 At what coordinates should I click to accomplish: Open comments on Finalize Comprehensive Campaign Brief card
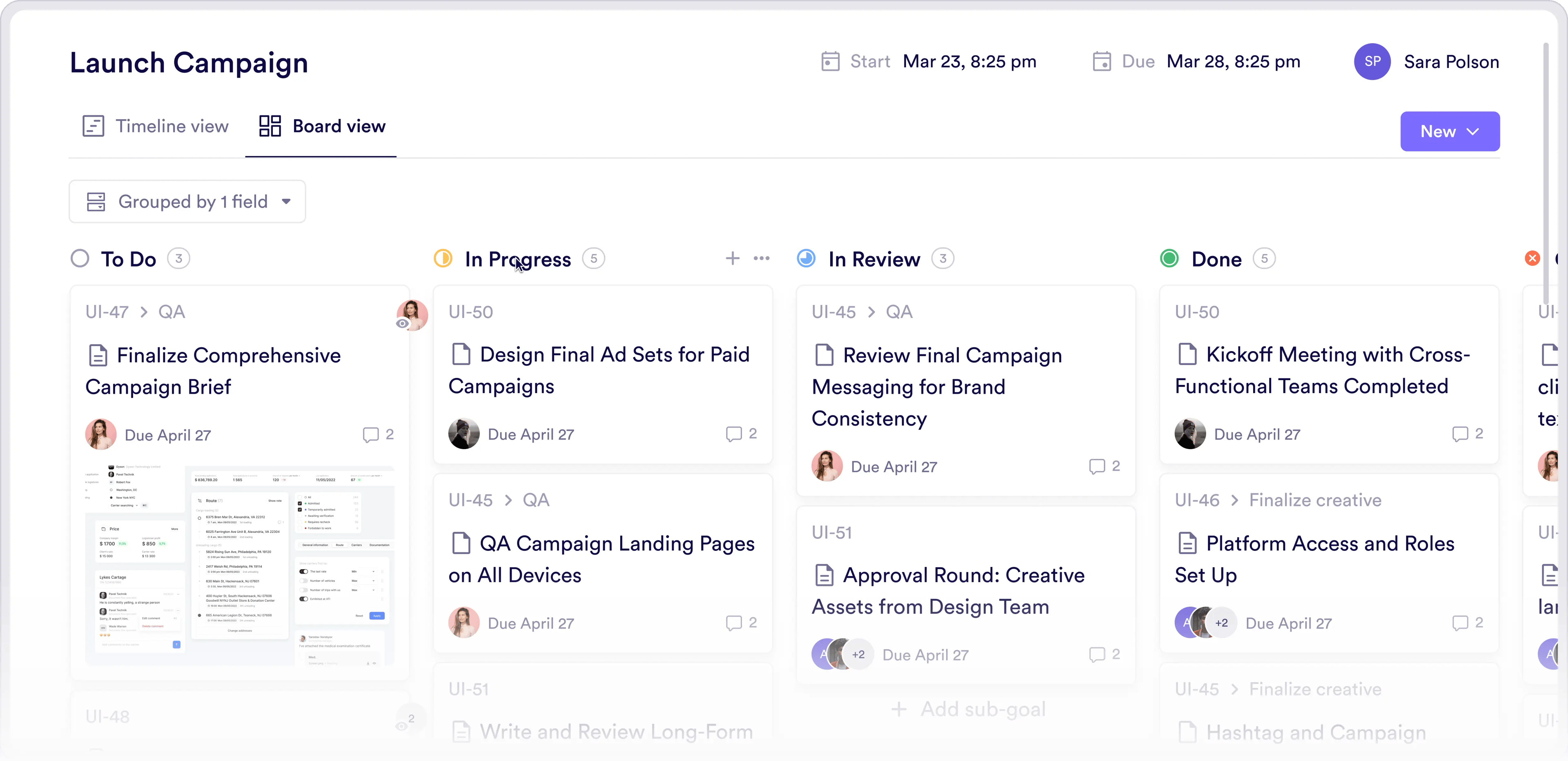pyautogui.click(x=371, y=435)
